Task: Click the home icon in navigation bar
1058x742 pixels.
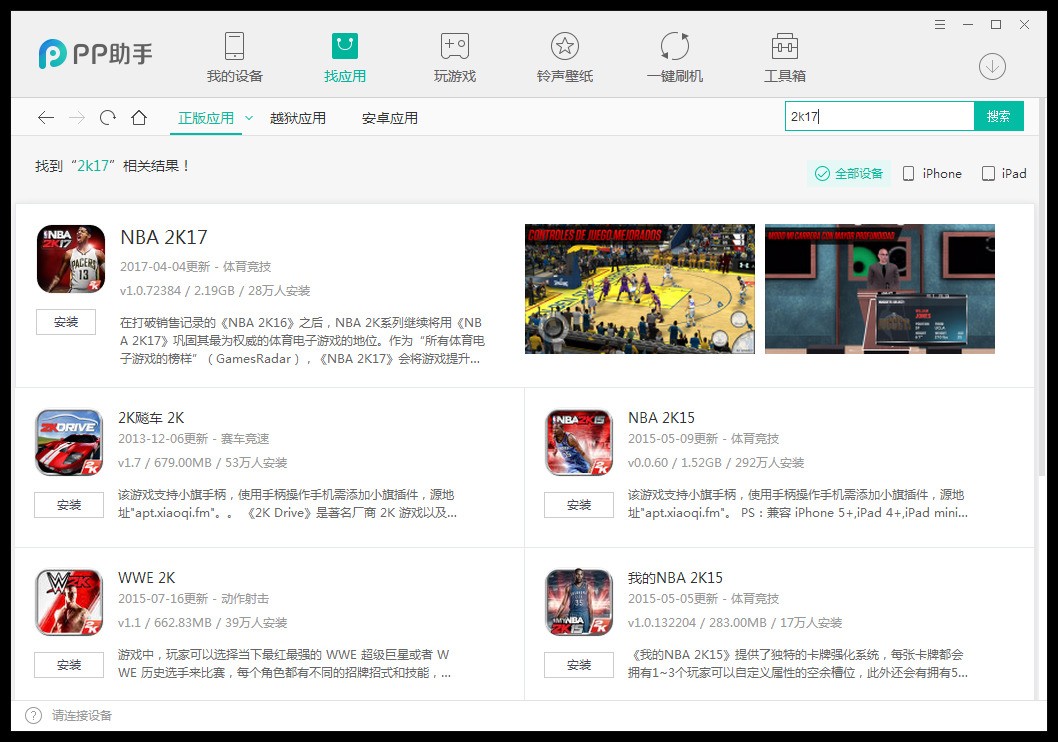Action: click(139, 118)
